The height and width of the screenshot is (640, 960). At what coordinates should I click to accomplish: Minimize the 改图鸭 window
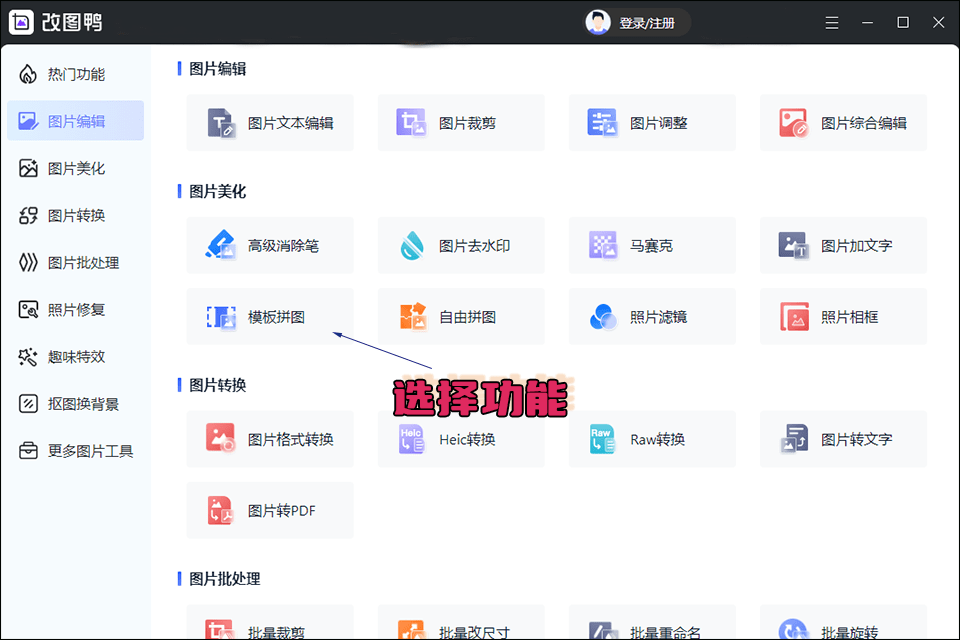pyautogui.click(x=867, y=23)
